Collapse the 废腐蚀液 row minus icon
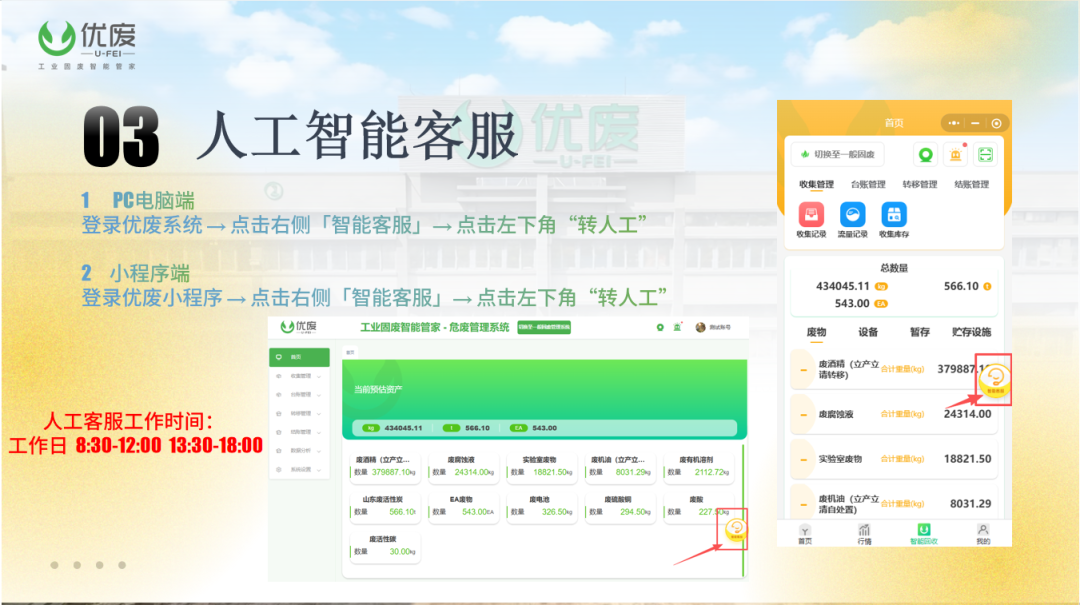The image size is (1080, 605). tap(803, 415)
